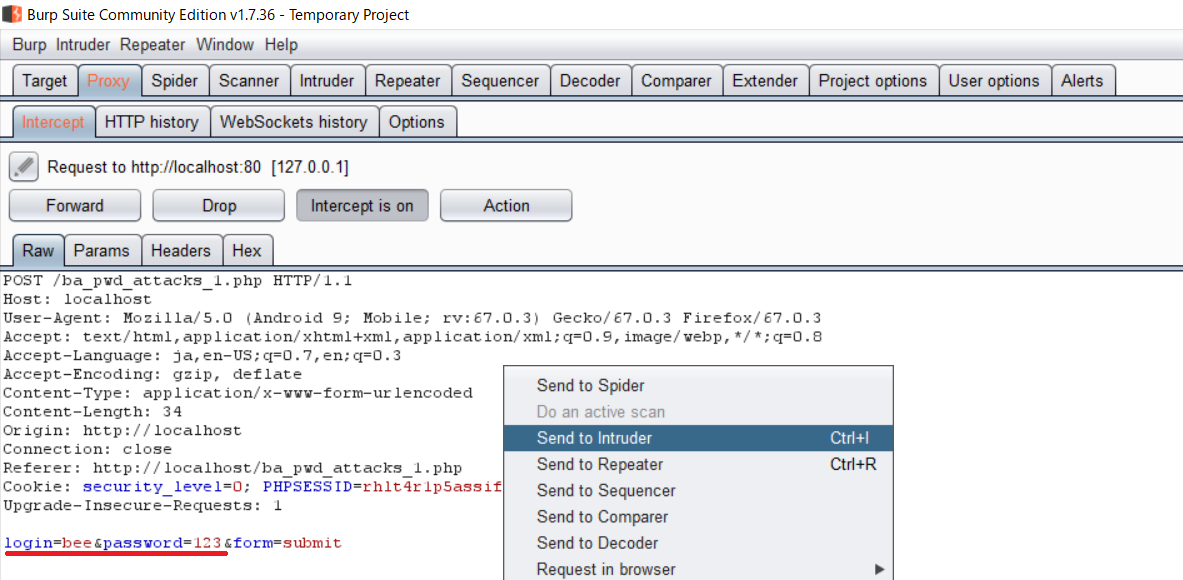
Task: Click the form=submit parameter in body
Action: [x=287, y=543]
